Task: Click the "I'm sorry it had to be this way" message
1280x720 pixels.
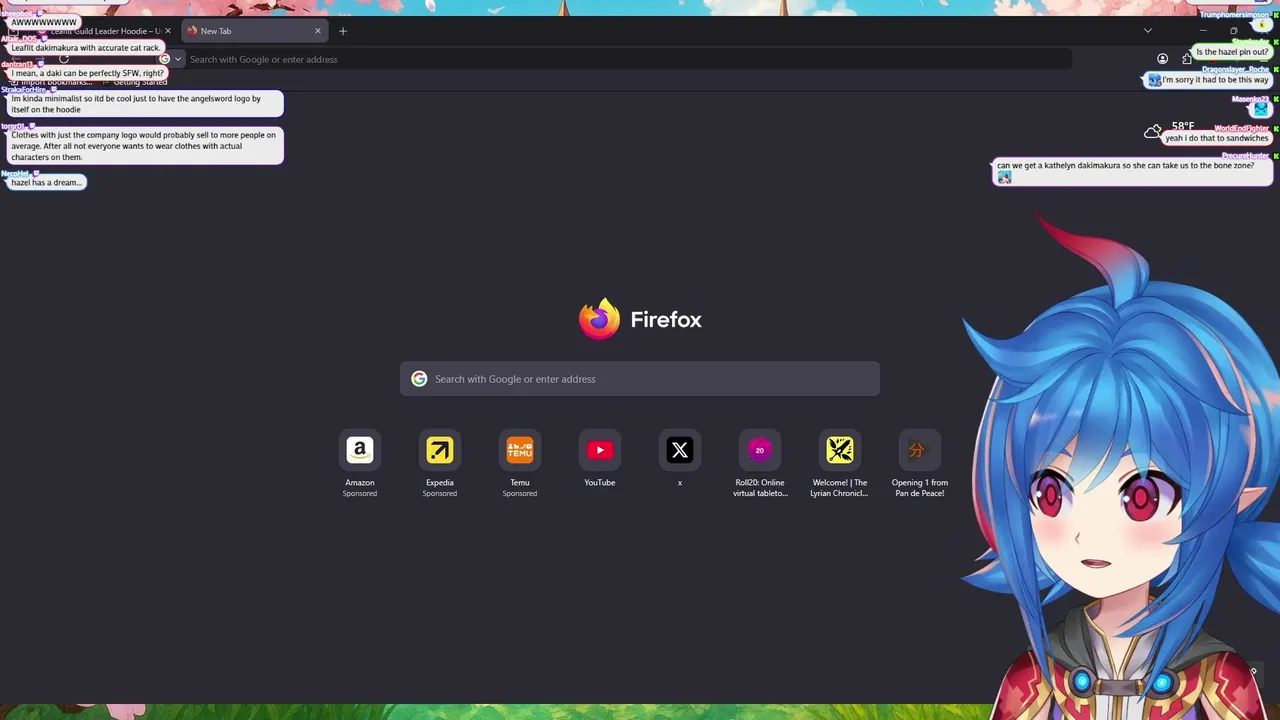Action: click(x=1209, y=80)
